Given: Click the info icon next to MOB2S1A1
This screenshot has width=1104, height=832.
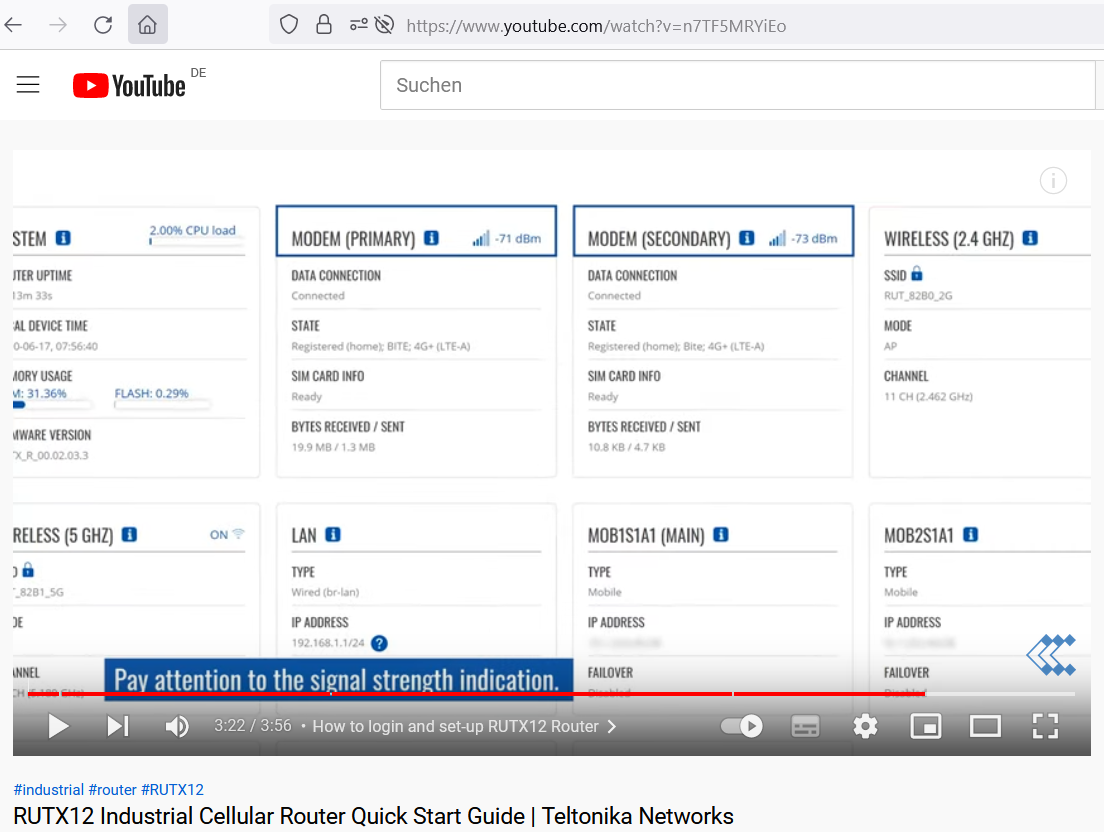Looking at the screenshot, I should [971, 534].
